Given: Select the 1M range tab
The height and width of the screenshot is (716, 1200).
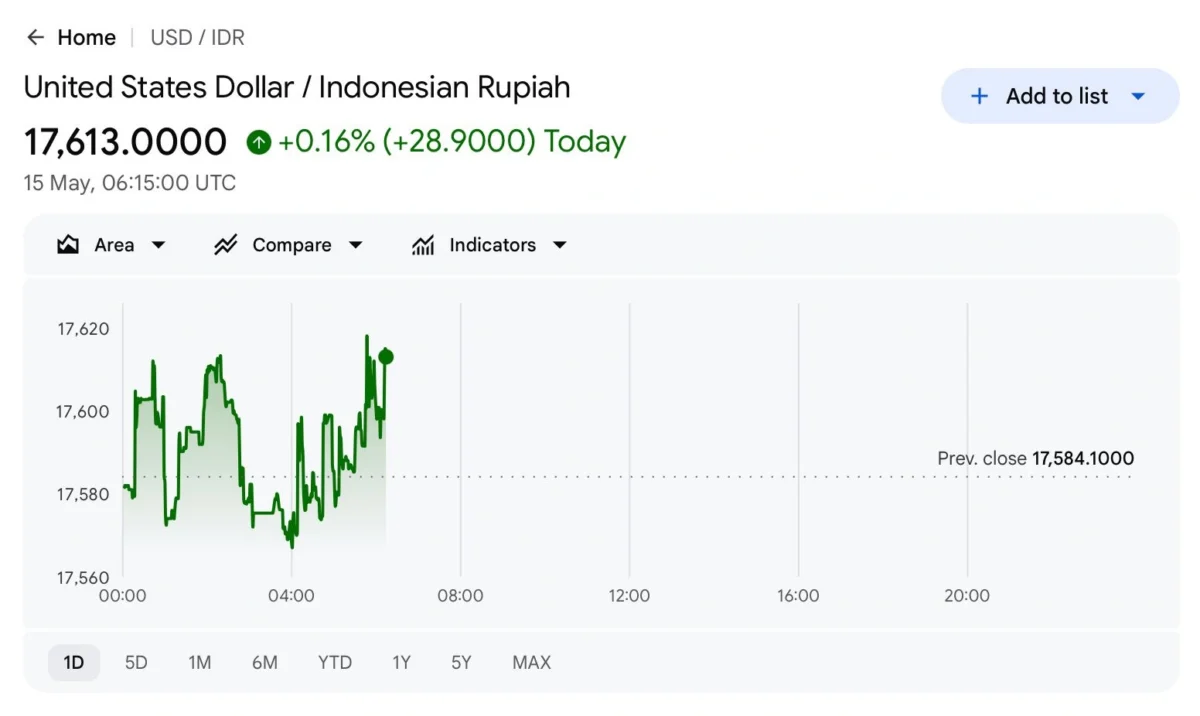Looking at the screenshot, I should tap(200, 662).
